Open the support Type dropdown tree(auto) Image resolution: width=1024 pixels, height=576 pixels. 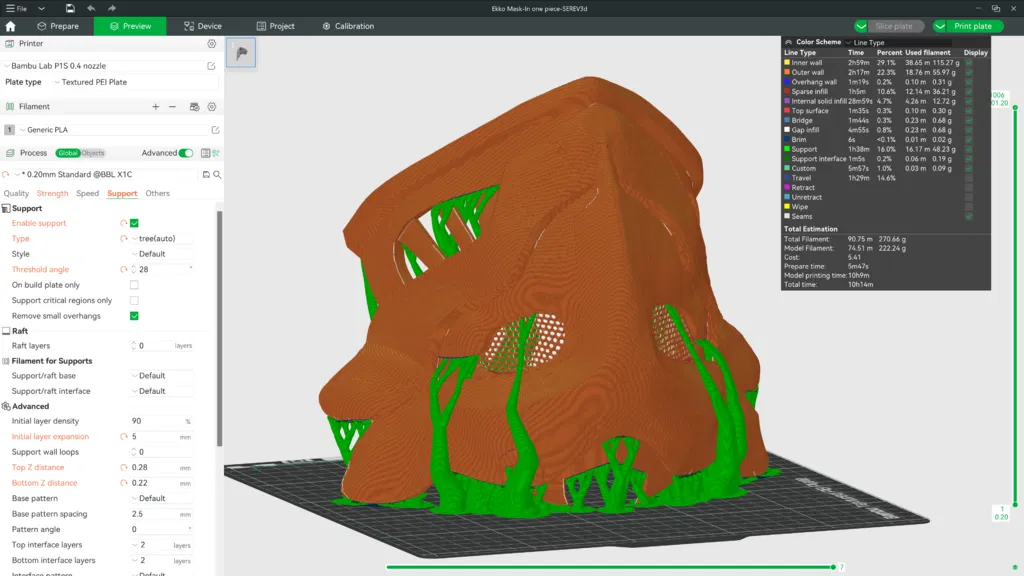click(162, 238)
